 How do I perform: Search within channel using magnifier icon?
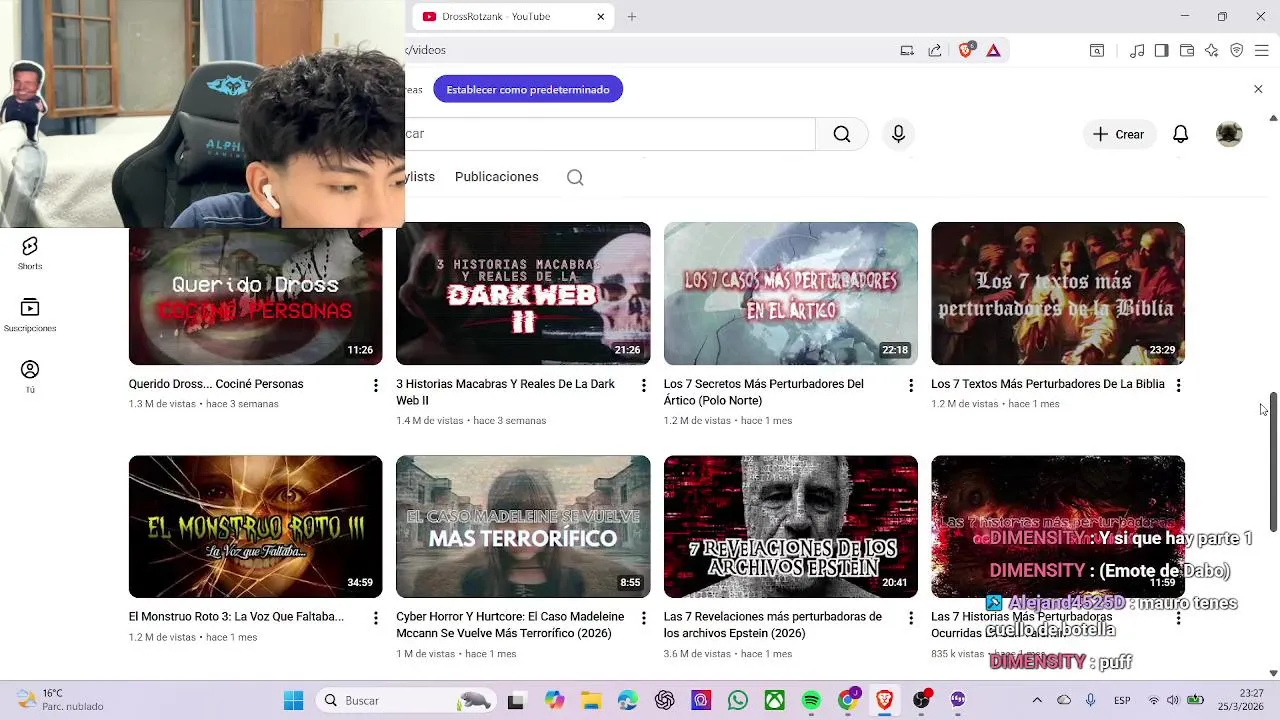point(575,177)
